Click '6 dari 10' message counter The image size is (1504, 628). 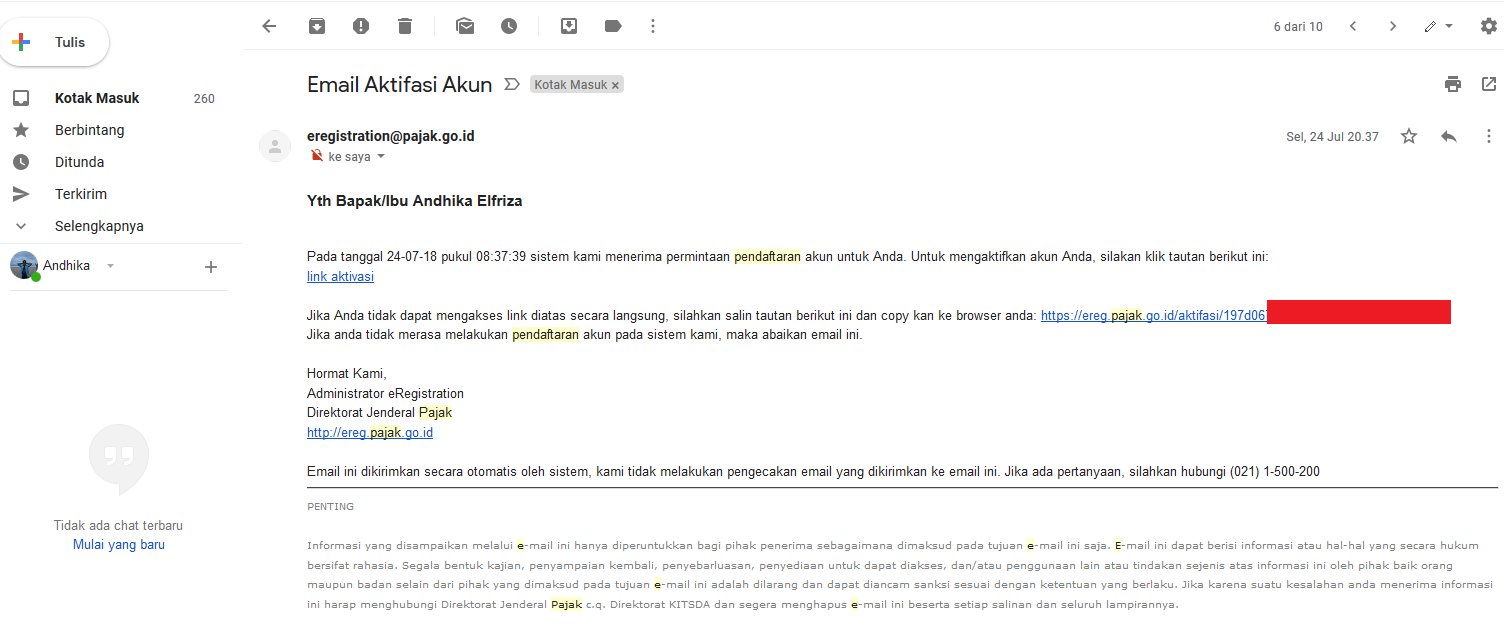1298,27
